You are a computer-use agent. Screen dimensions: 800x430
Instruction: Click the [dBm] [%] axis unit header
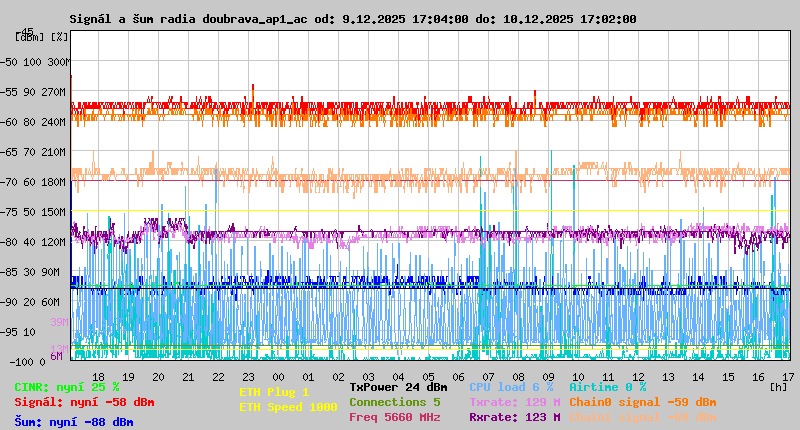point(42,37)
